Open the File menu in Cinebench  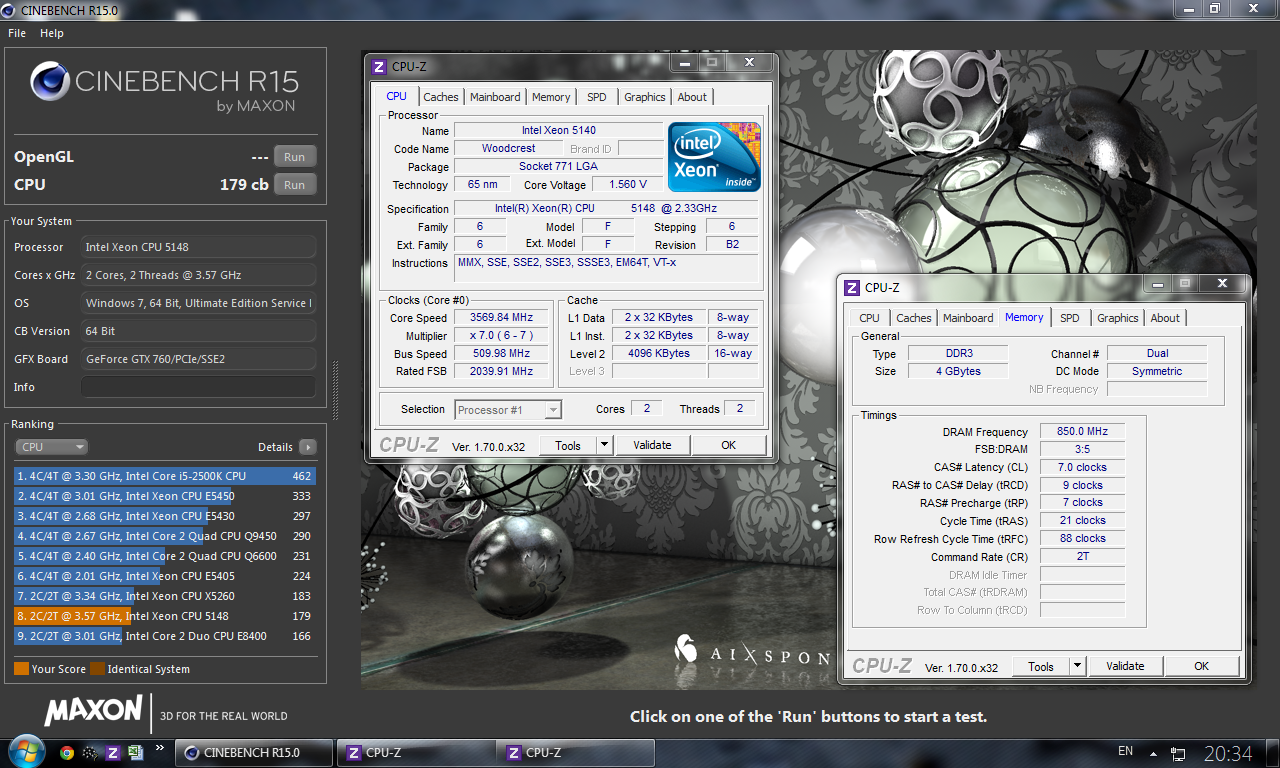click(x=17, y=33)
